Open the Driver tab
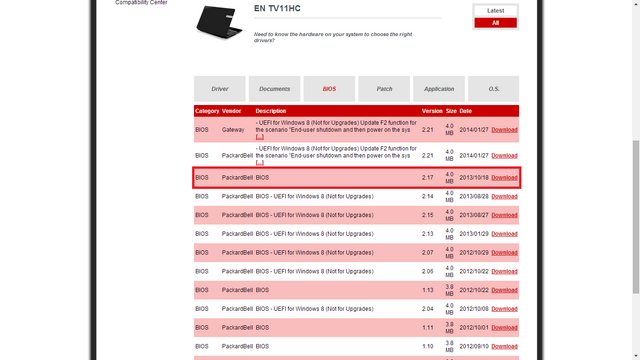The height and width of the screenshot is (360, 640). (x=220, y=89)
